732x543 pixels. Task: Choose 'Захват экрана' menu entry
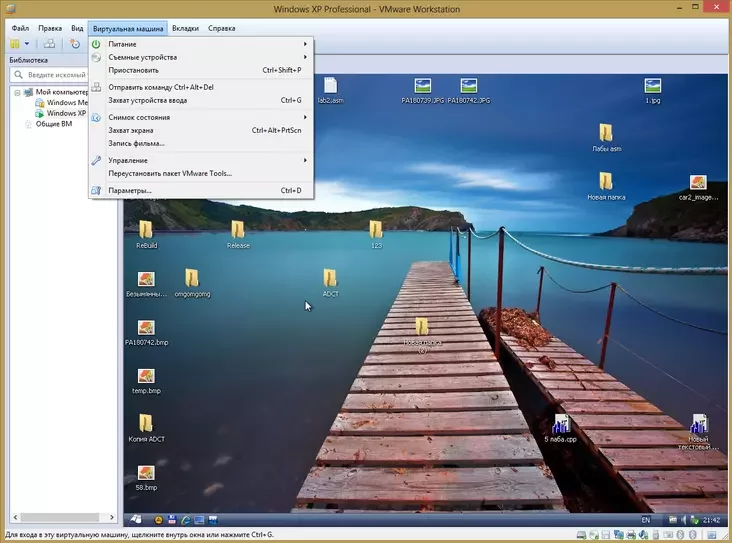click(x=131, y=130)
